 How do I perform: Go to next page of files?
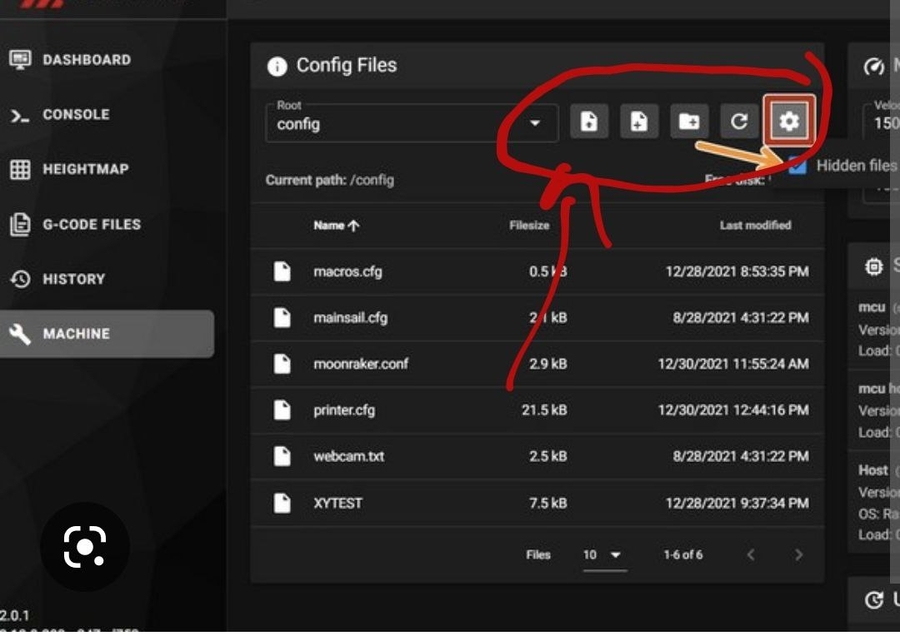click(x=798, y=554)
